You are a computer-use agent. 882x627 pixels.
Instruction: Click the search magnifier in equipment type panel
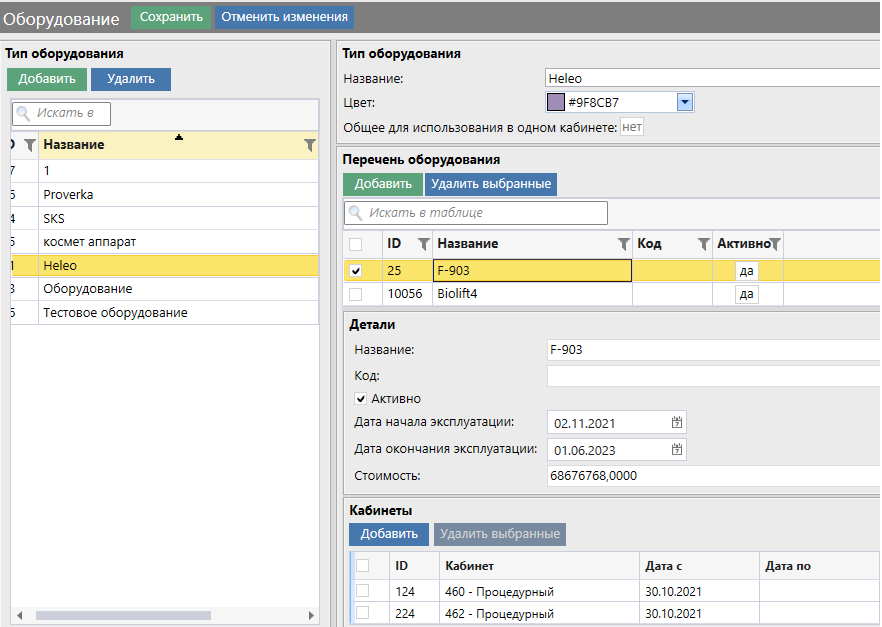tap(24, 114)
